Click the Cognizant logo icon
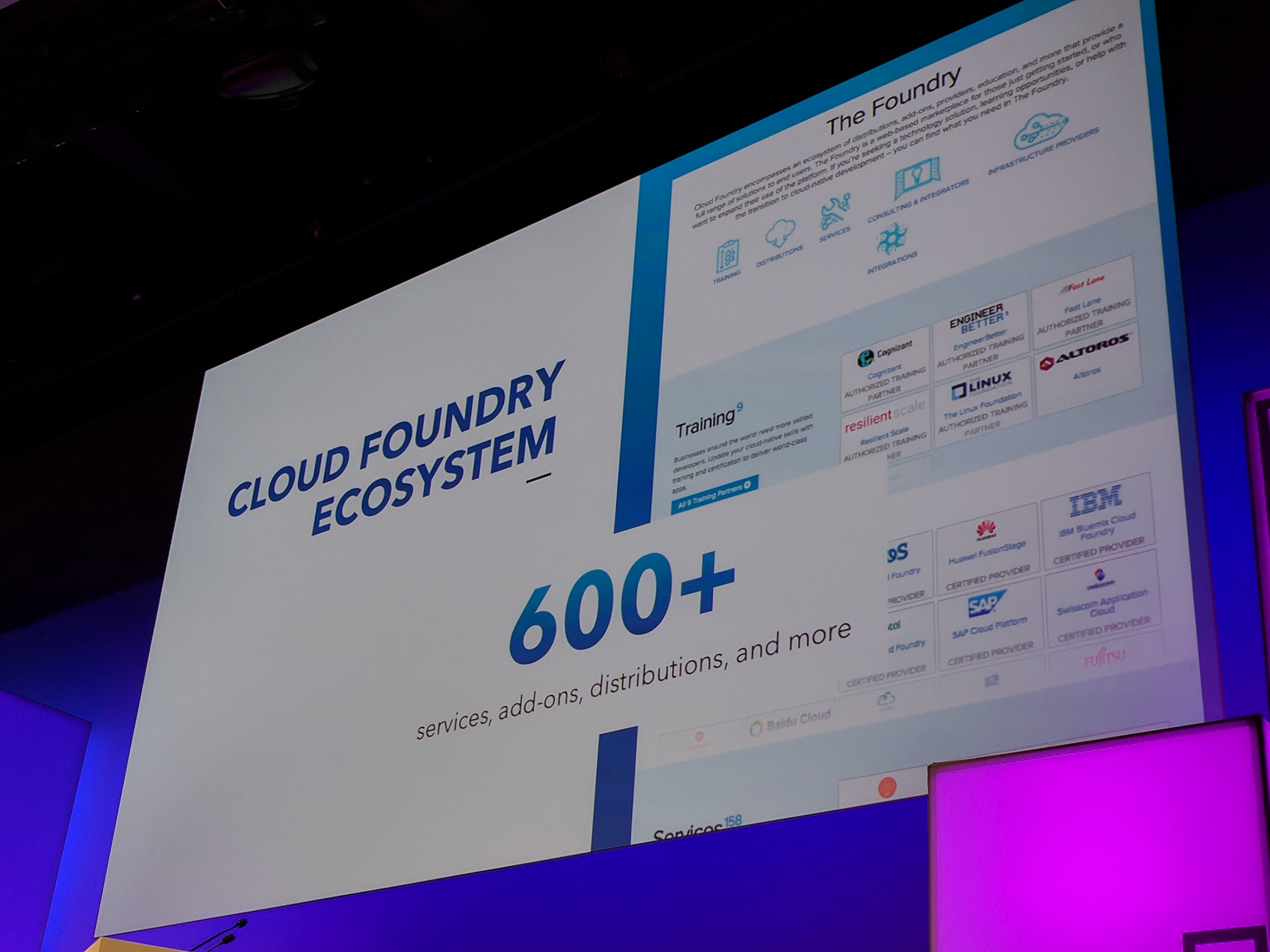Image resolution: width=1270 pixels, height=952 pixels. (866, 359)
